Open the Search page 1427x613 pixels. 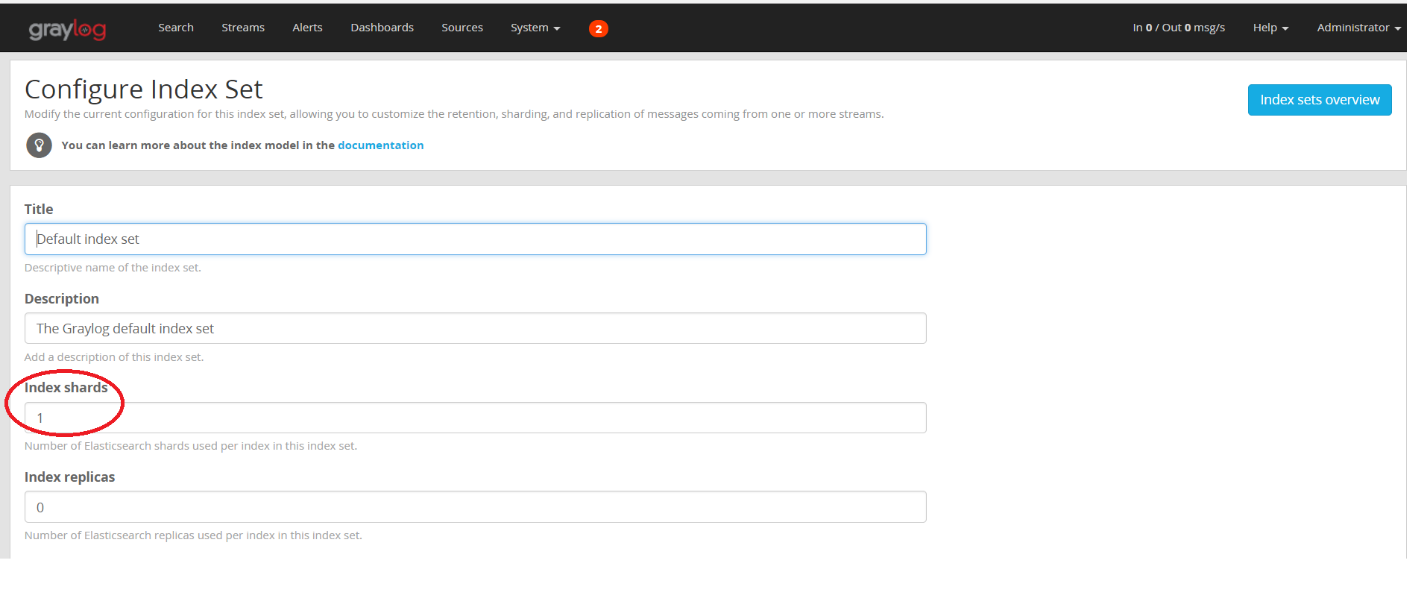176,28
